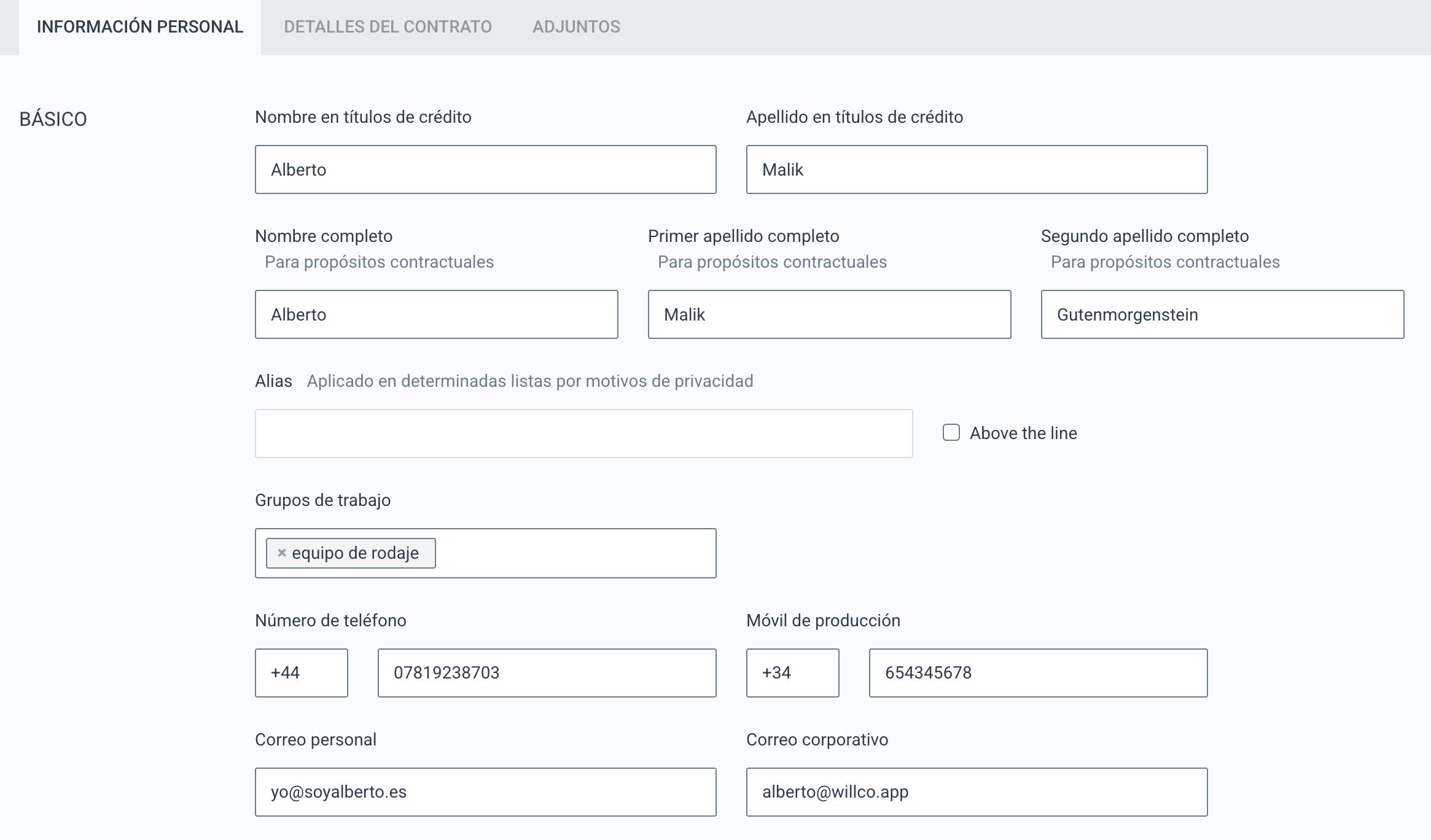
Task: Click the Nombre completo input
Action: 436,314
